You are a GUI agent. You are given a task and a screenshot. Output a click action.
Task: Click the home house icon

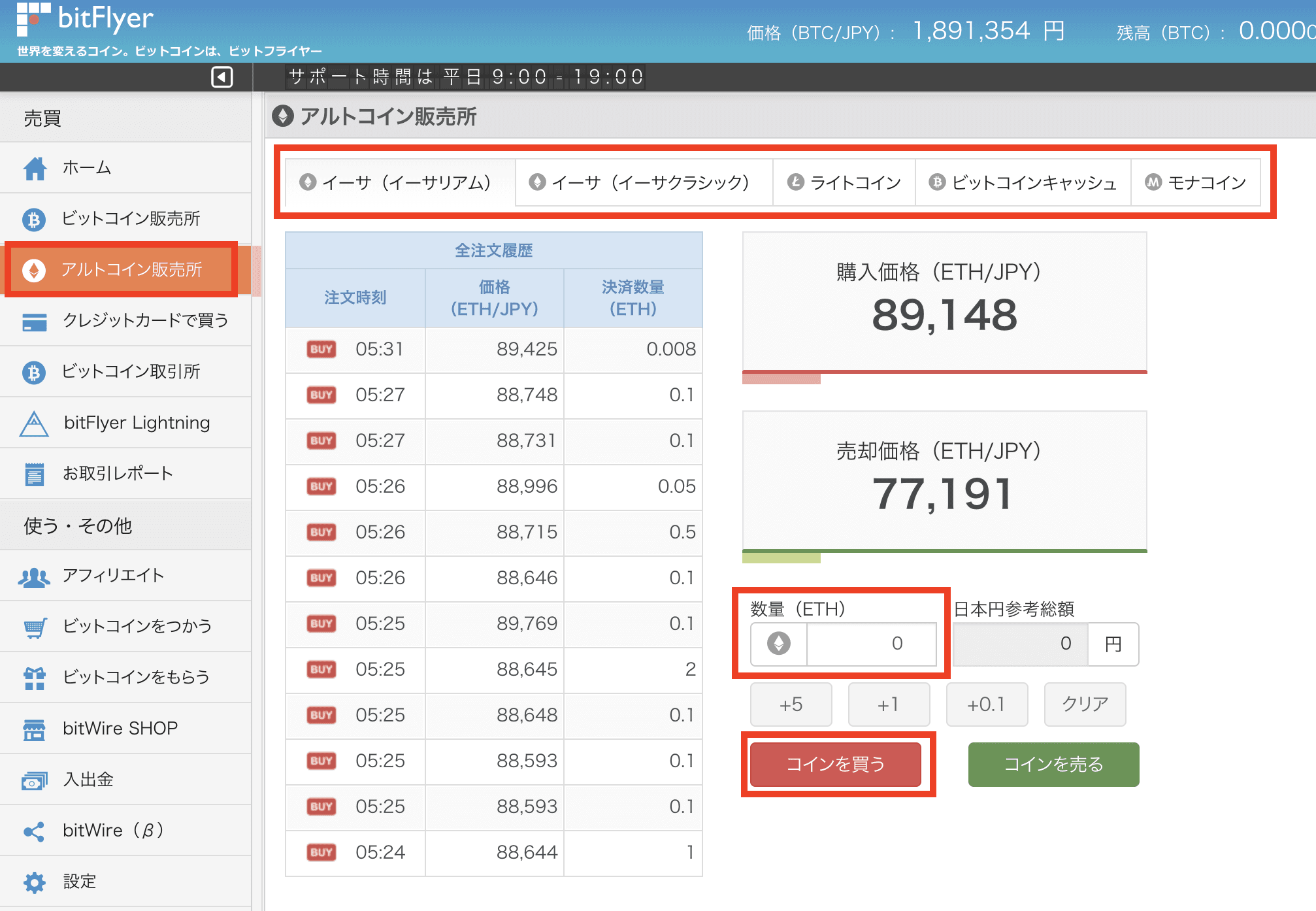(x=35, y=168)
